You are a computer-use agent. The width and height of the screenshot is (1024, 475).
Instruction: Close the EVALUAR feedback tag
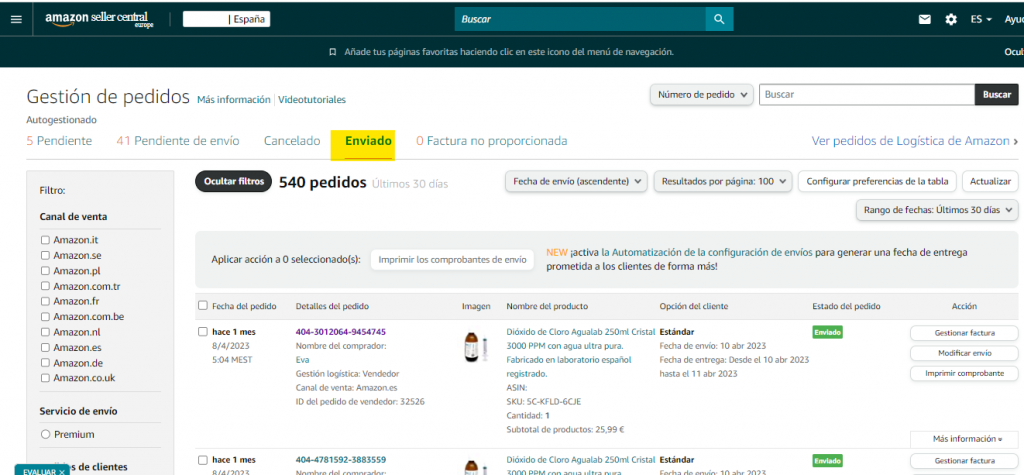tap(61, 472)
